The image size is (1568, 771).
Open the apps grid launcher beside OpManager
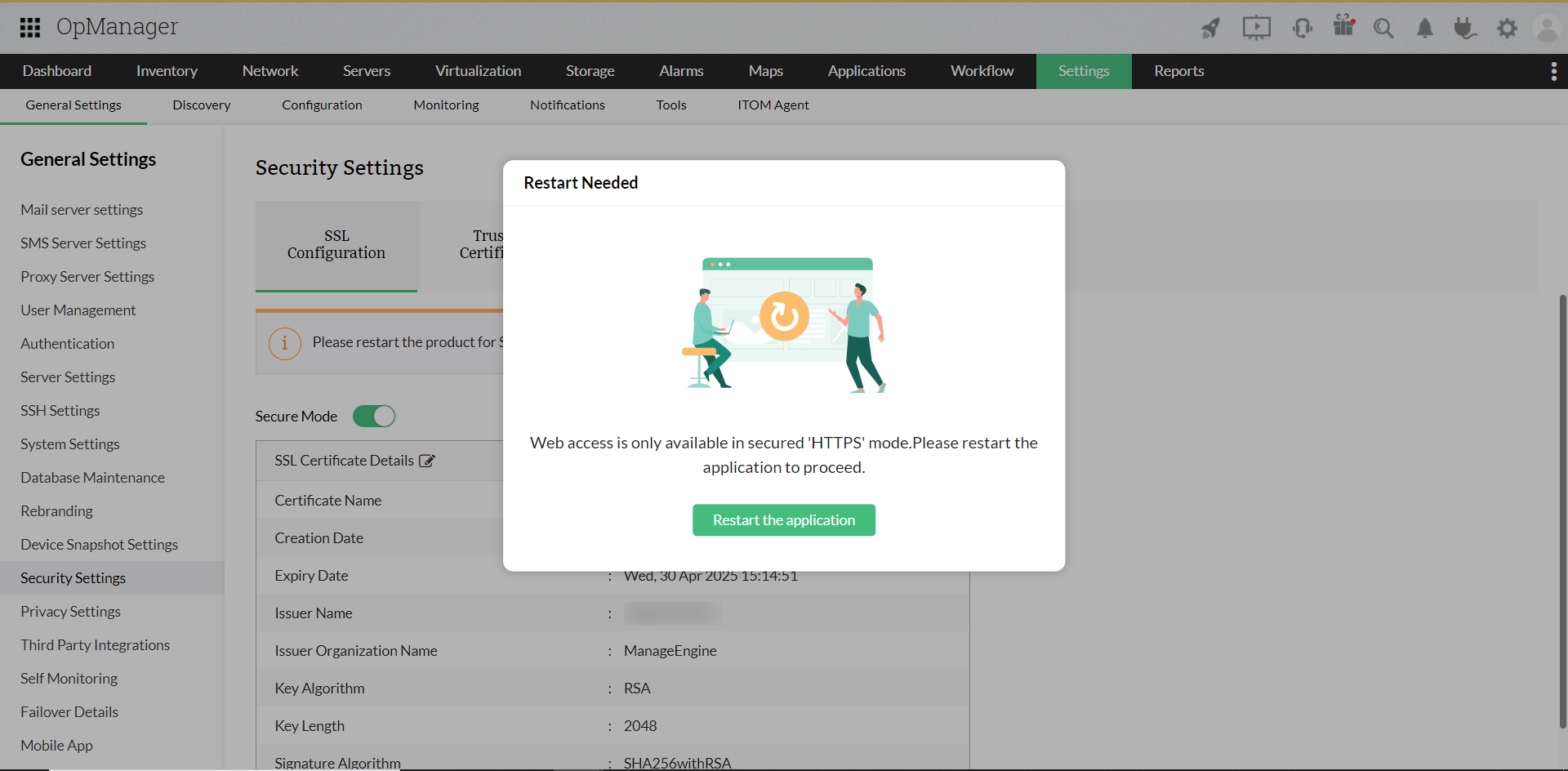coord(29,27)
